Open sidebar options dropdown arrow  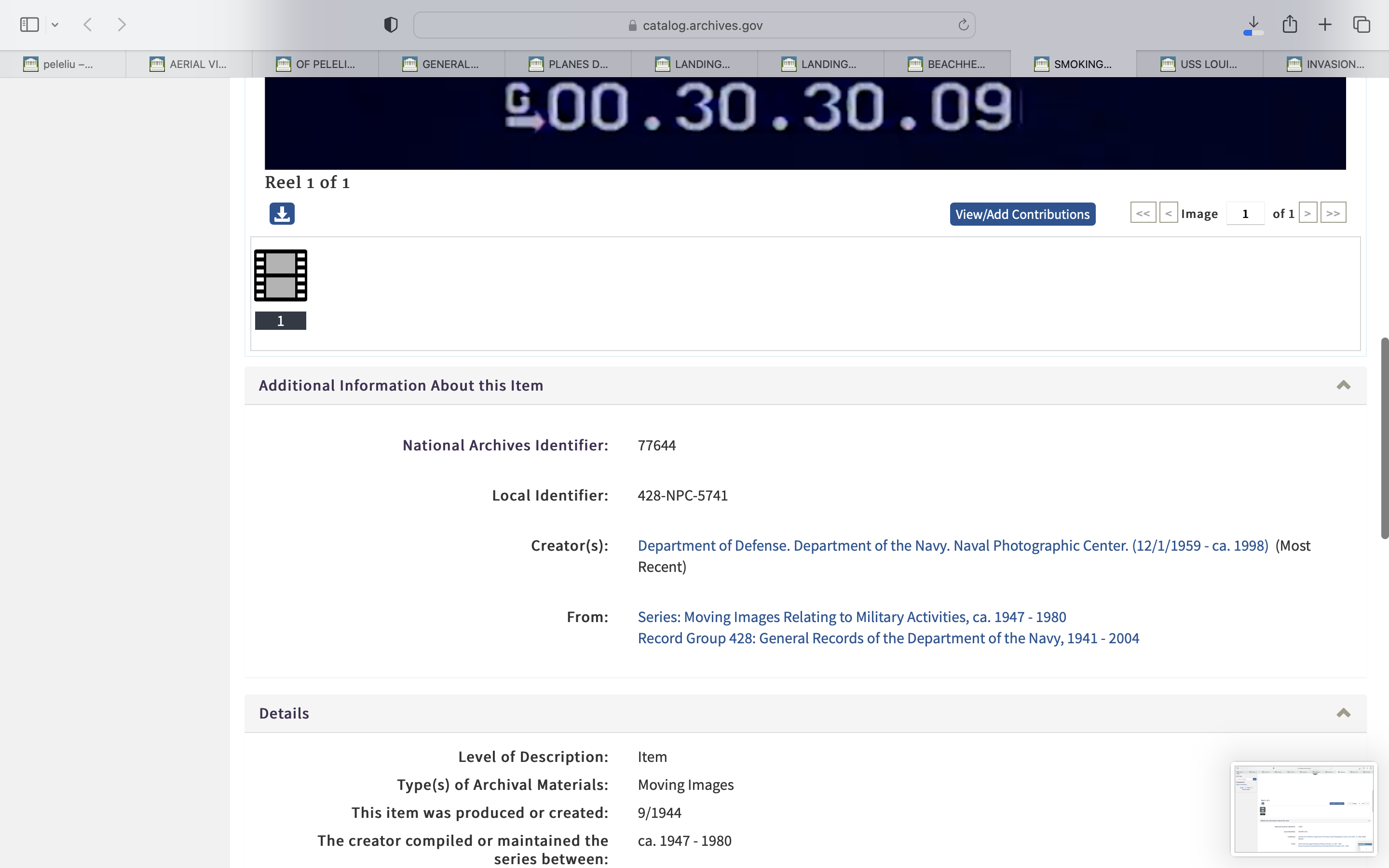55,25
